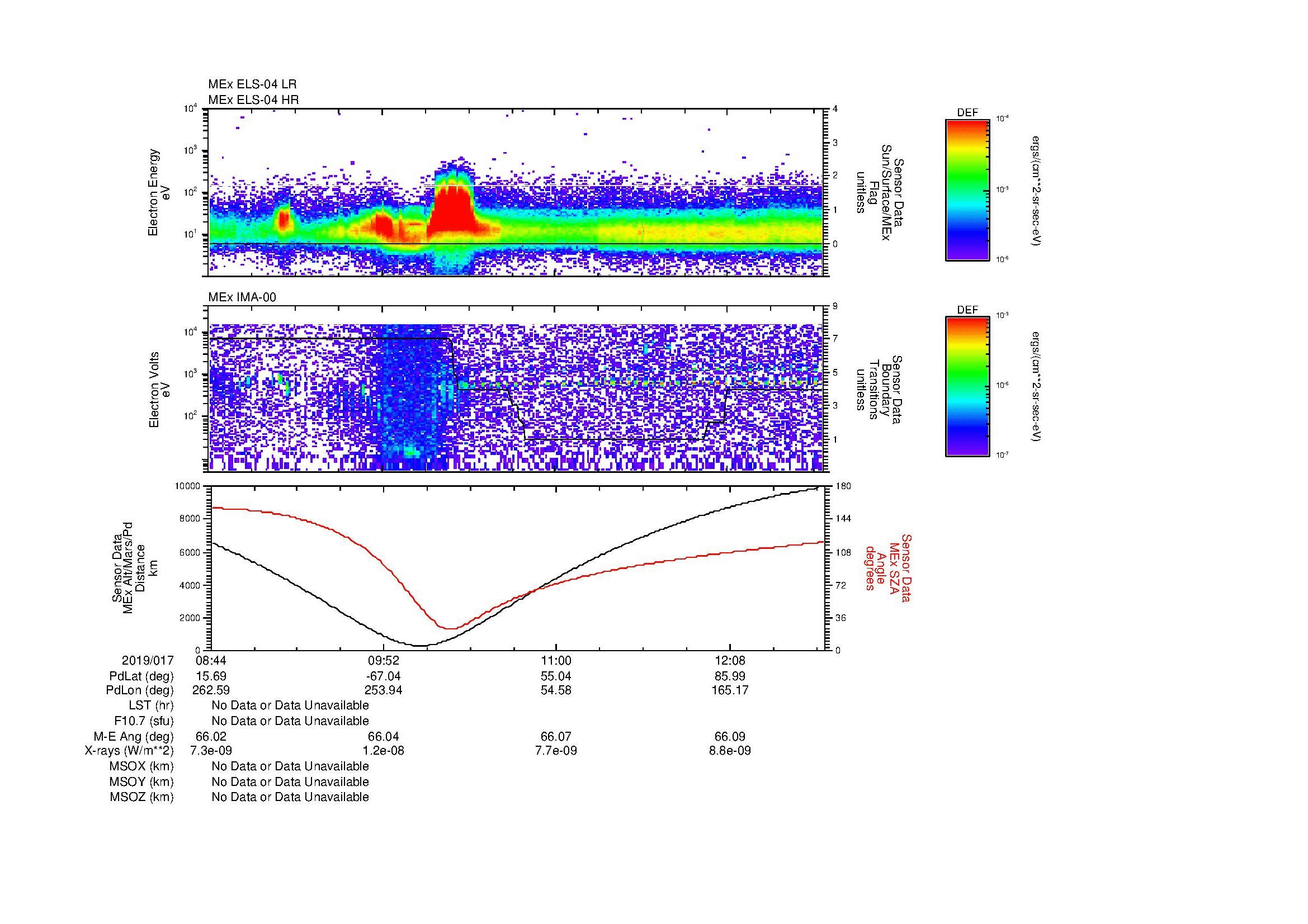Screen dimensions: 1308x924
Task: Click the red 'MEx SZA Angle' axis label
Action: (887, 568)
